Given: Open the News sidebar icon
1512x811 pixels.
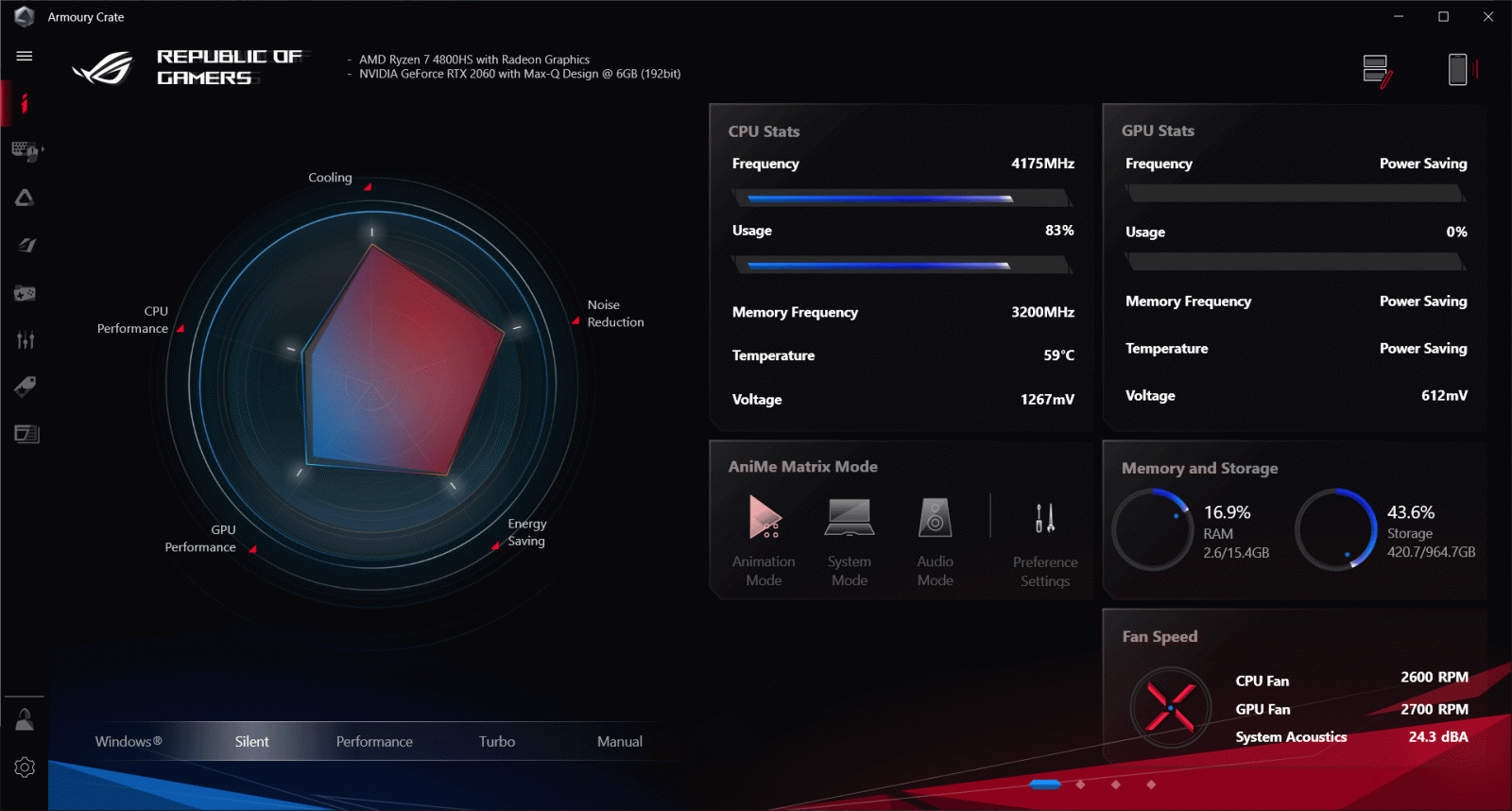Looking at the screenshot, I should coord(26,434).
